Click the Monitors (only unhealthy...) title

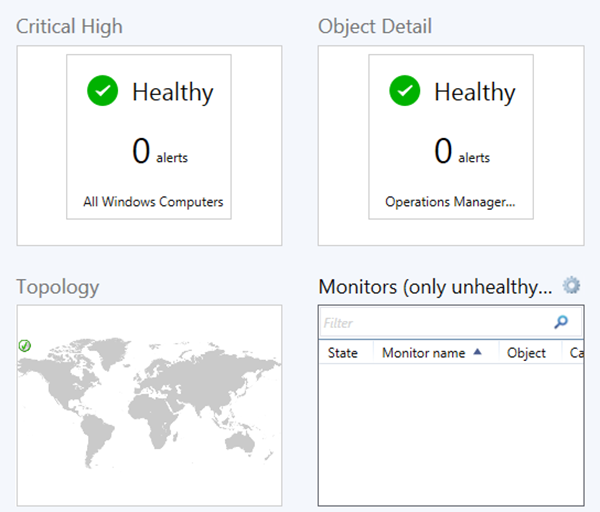pyautogui.click(x=435, y=287)
